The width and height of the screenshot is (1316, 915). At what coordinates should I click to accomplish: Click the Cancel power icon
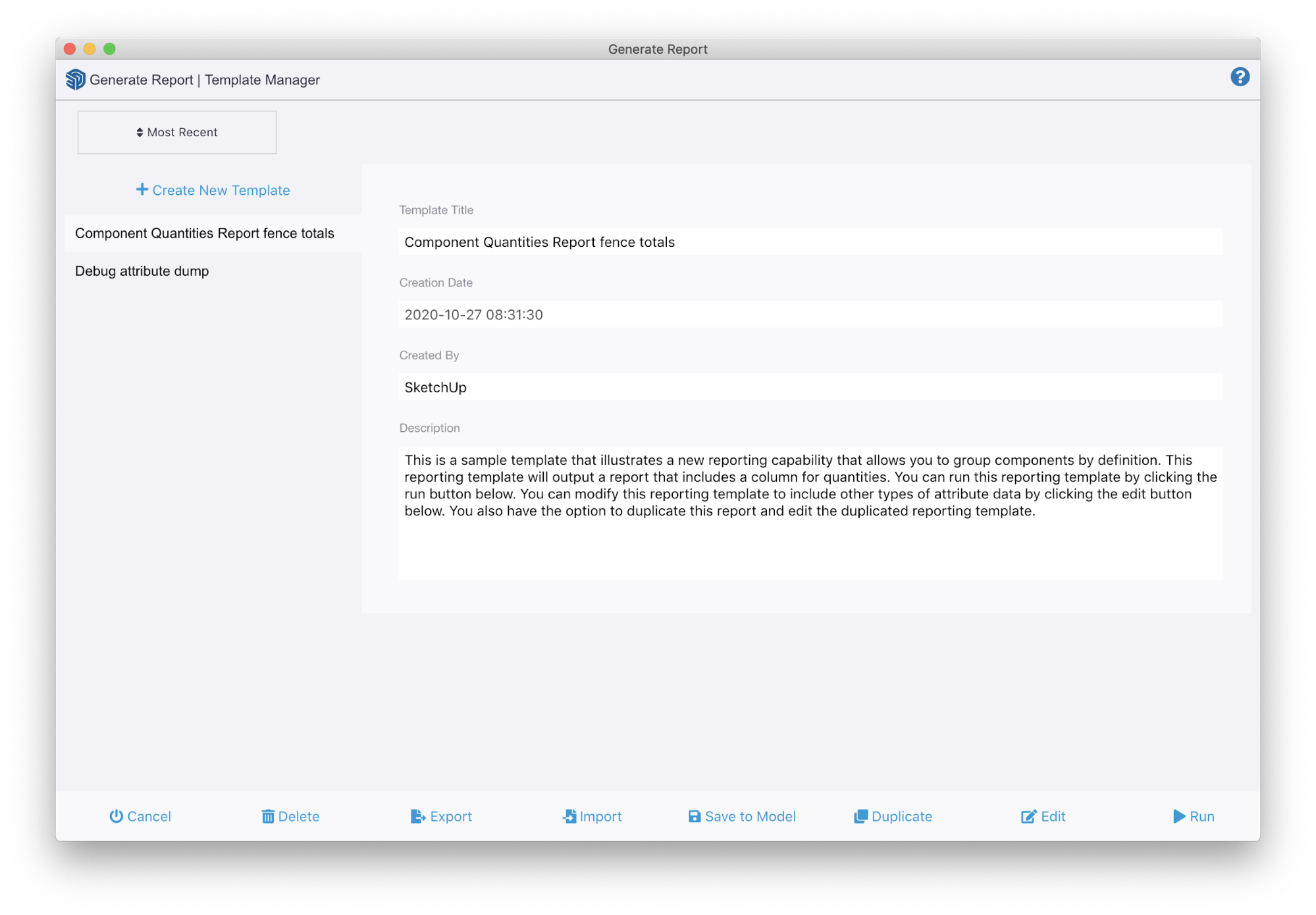coord(117,816)
